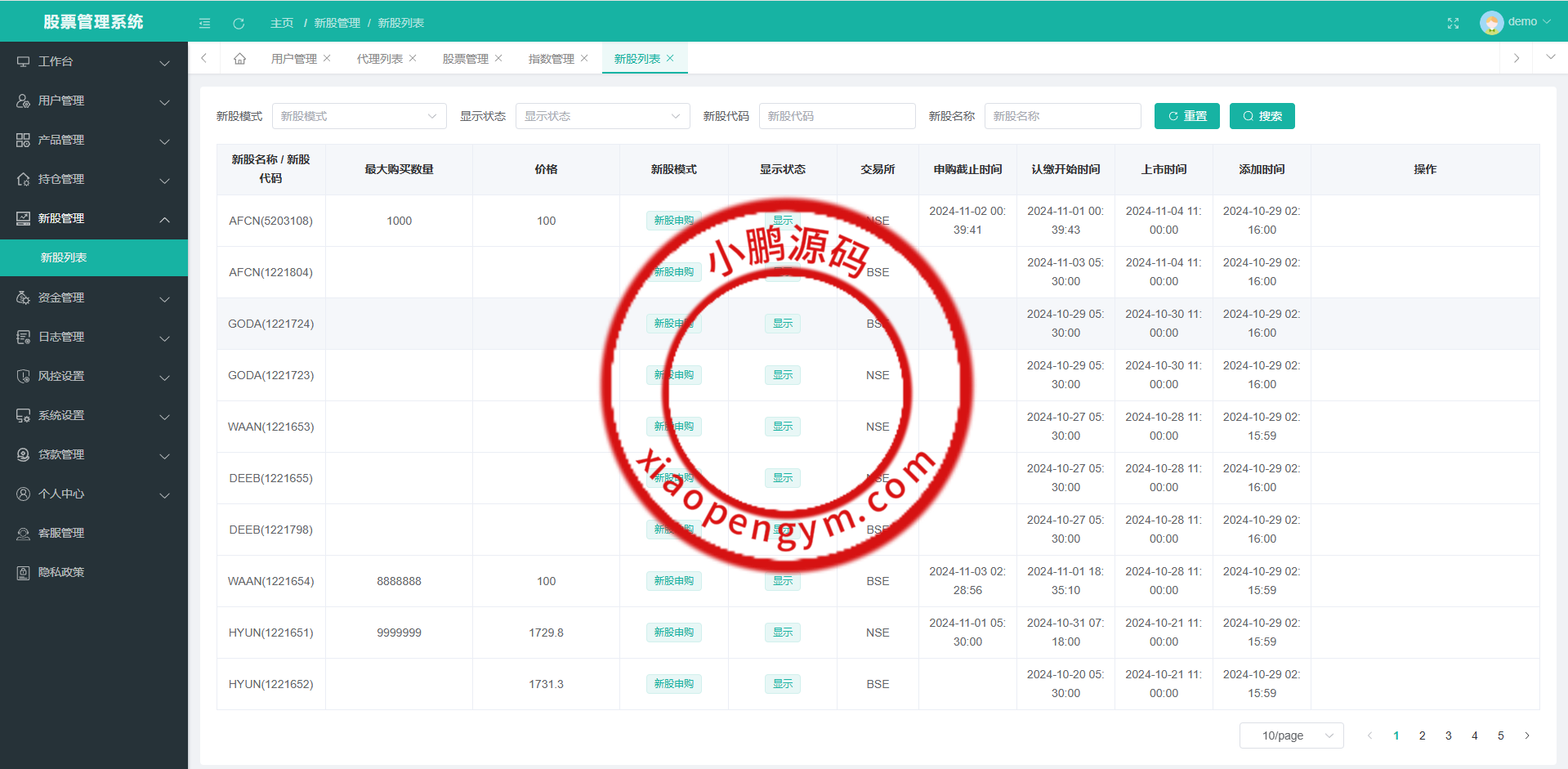Open the 显示状态 filter dropdown
The image size is (1568, 769).
pos(602,116)
